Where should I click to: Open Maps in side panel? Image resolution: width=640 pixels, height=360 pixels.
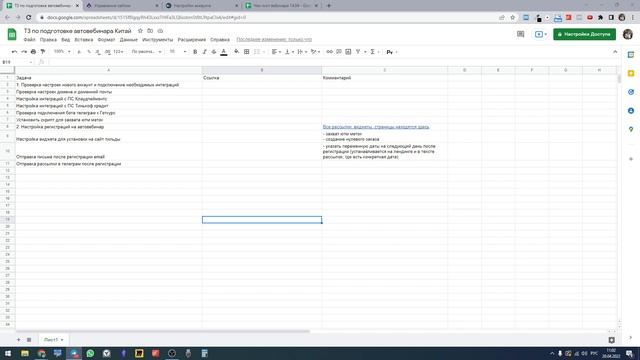point(631,129)
